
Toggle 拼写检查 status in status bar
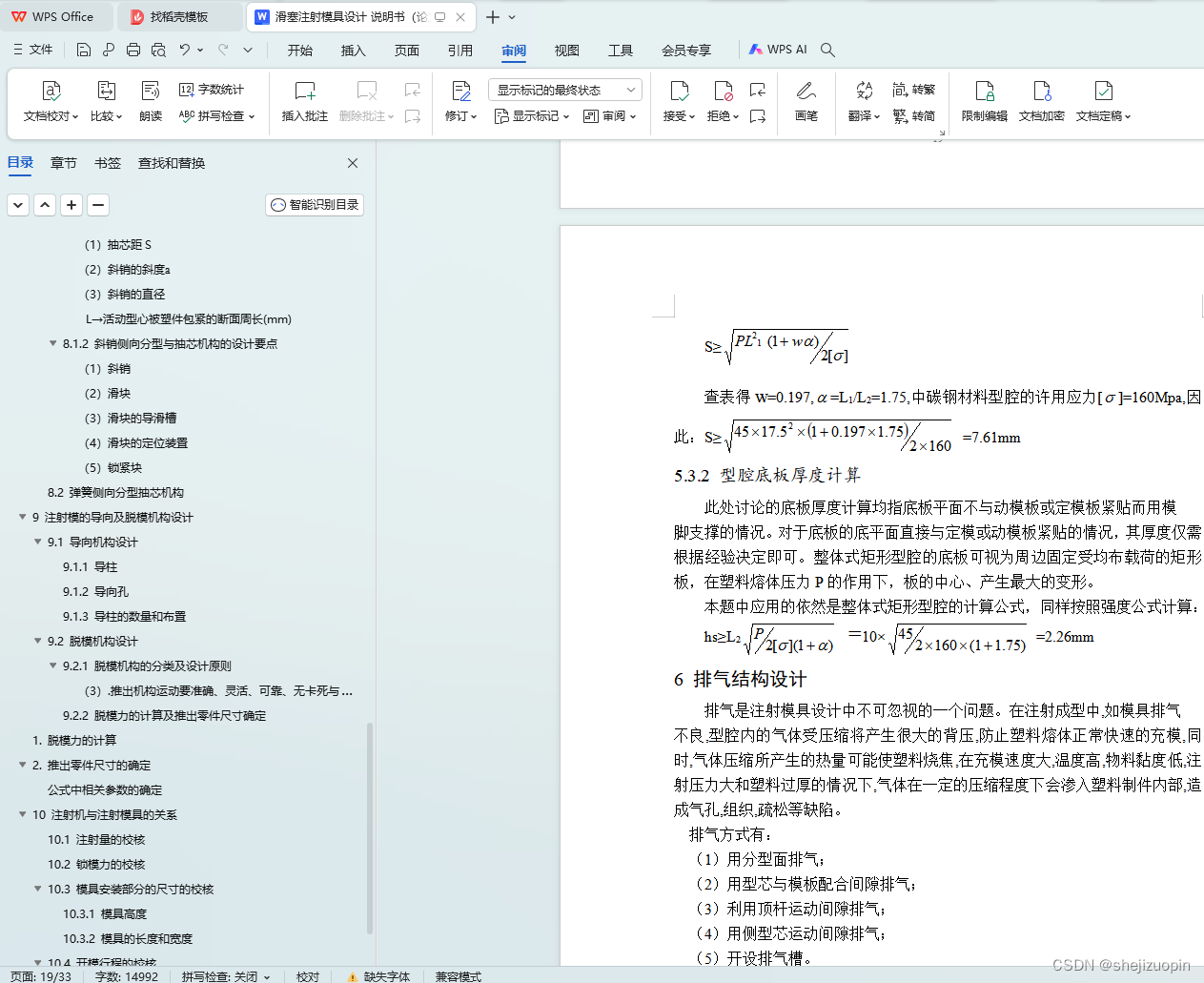point(225,976)
